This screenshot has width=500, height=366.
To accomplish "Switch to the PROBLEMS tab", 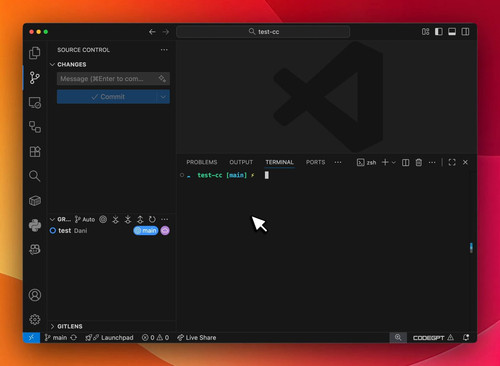I will tap(202, 162).
